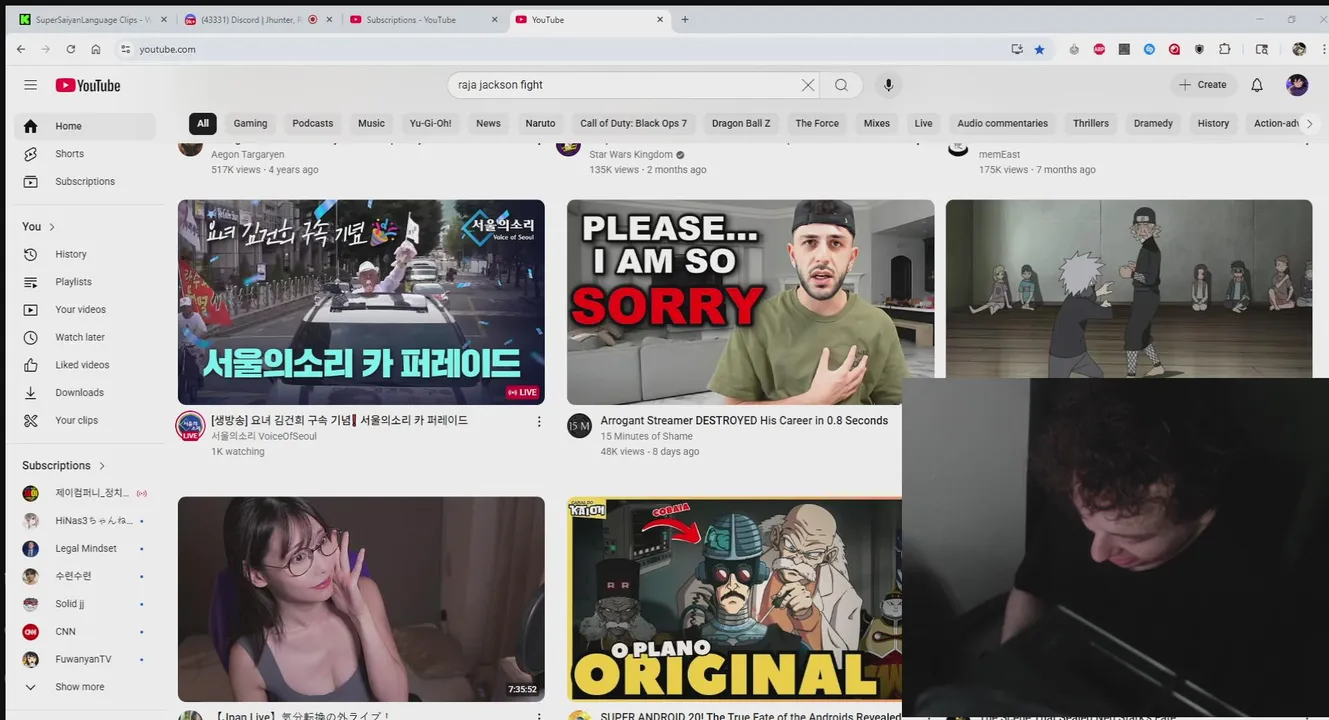Open Your clips in the sidebar
The width and height of the screenshot is (1329, 720).
tap(85, 421)
